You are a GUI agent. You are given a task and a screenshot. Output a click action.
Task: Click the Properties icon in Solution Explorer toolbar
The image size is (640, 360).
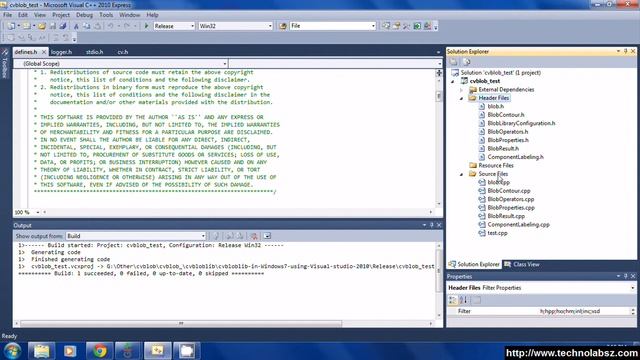[453, 62]
